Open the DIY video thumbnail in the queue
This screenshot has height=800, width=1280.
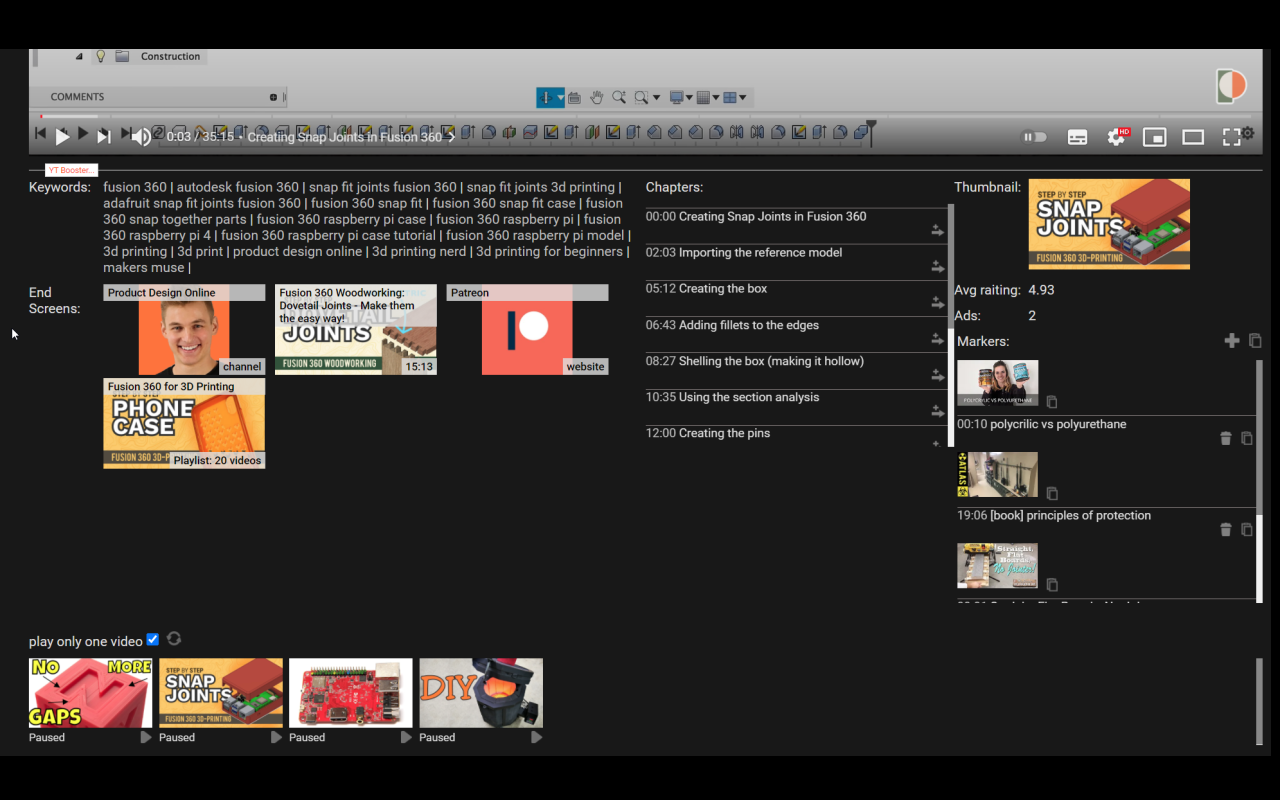(x=481, y=692)
